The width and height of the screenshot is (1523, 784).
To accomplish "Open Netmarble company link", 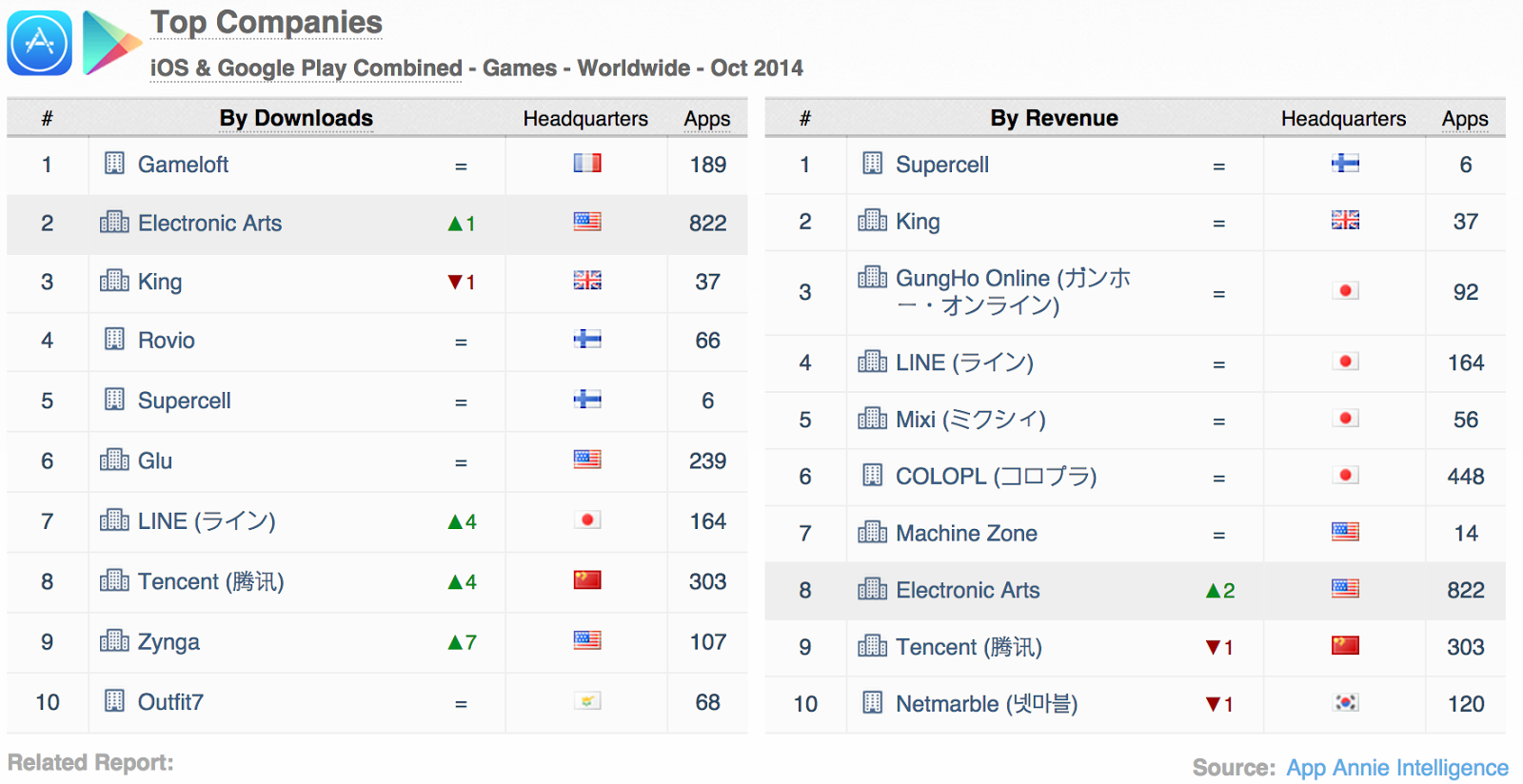I will pos(986,704).
